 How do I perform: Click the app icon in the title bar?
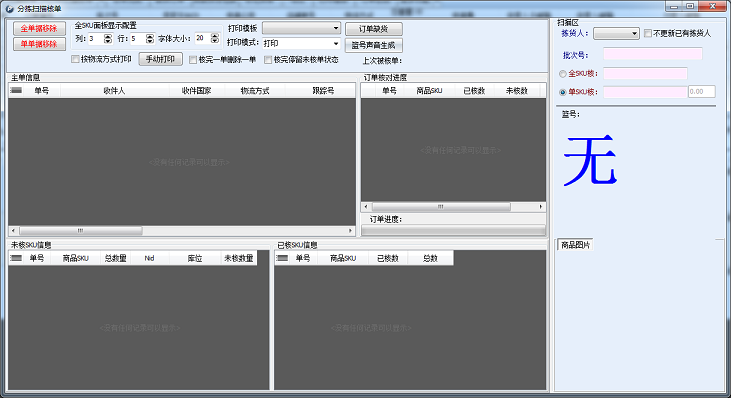(9, 8)
